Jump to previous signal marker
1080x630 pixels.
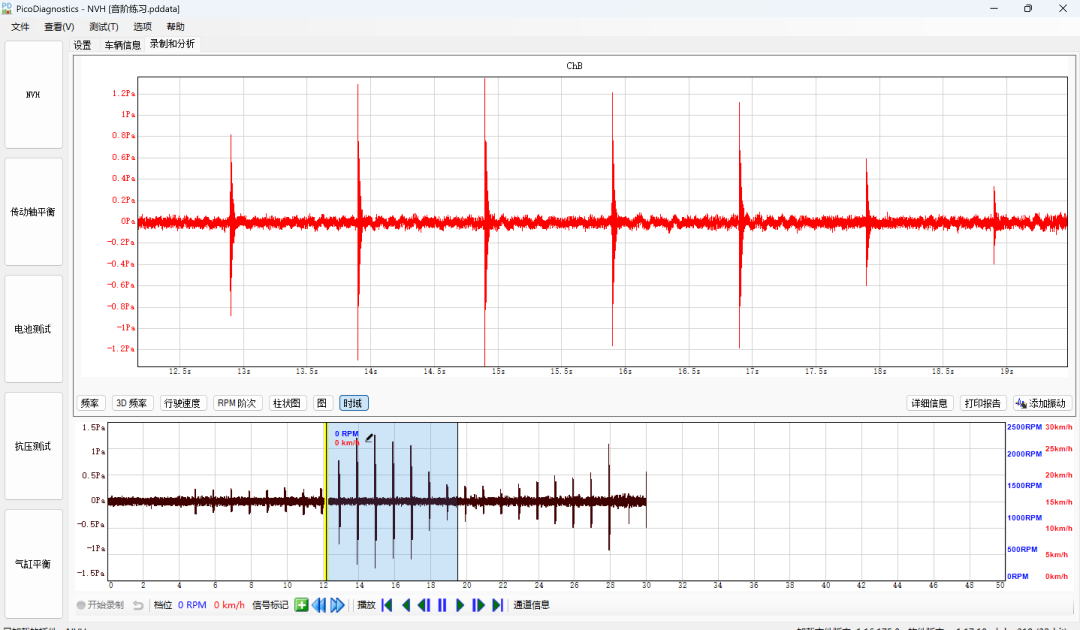pos(319,605)
